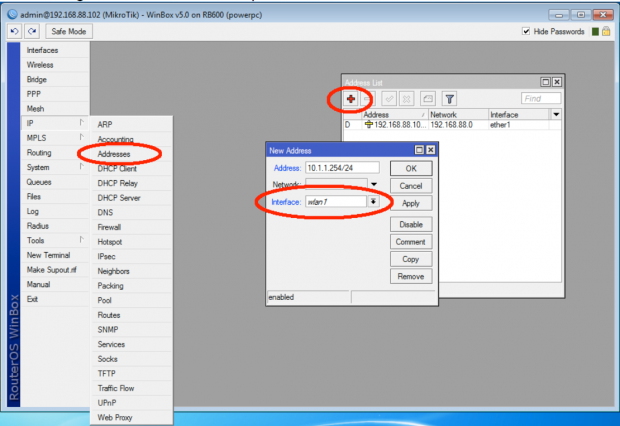The width and height of the screenshot is (620, 426).
Task: Maximize the Address List window
Action: point(546,82)
